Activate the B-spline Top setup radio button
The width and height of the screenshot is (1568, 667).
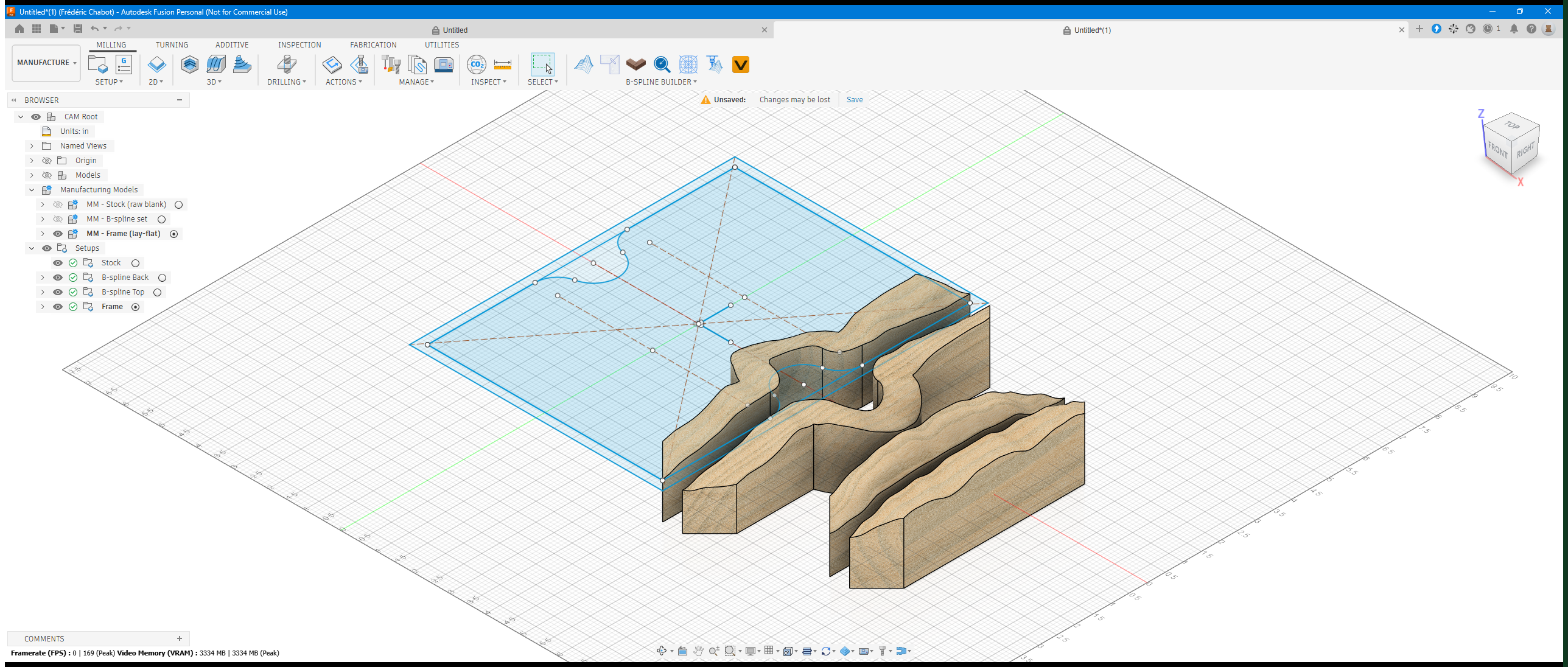(157, 292)
